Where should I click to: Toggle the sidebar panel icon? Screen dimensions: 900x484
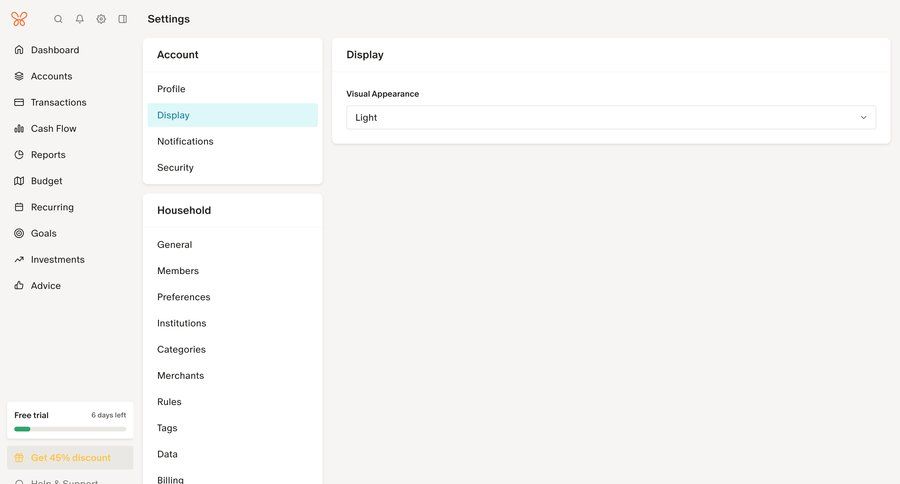click(x=123, y=19)
